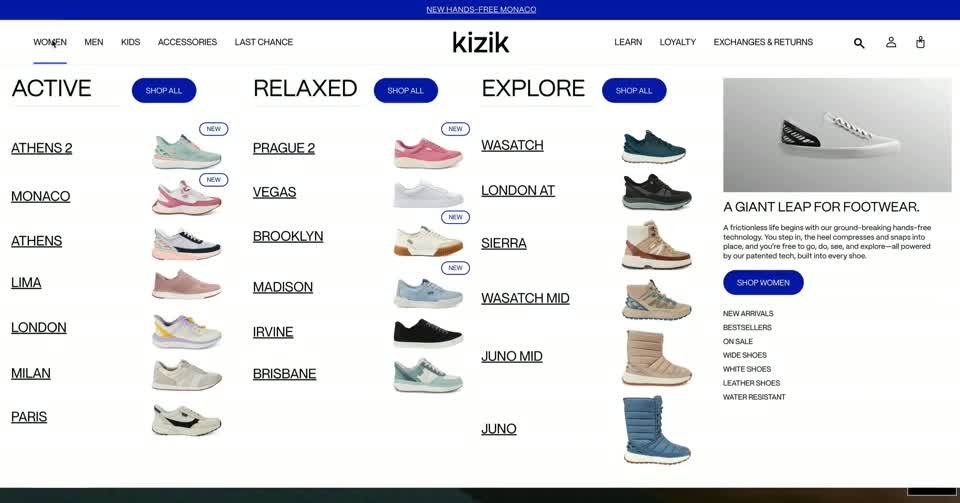Open White Shoes quick link
960x503 pixels.
coord(747,369)
